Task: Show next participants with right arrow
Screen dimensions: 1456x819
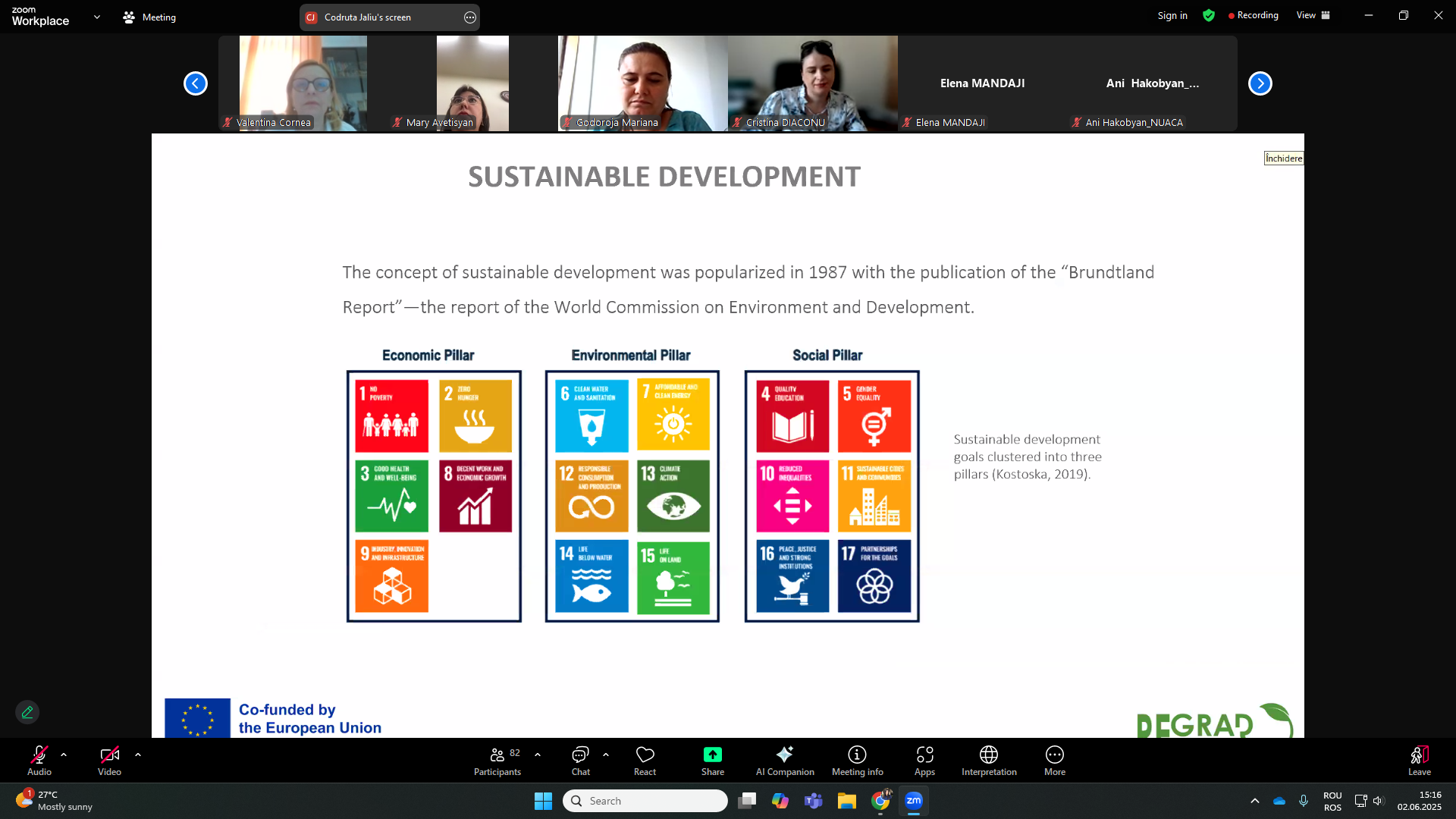Action: coord(1260,83)
